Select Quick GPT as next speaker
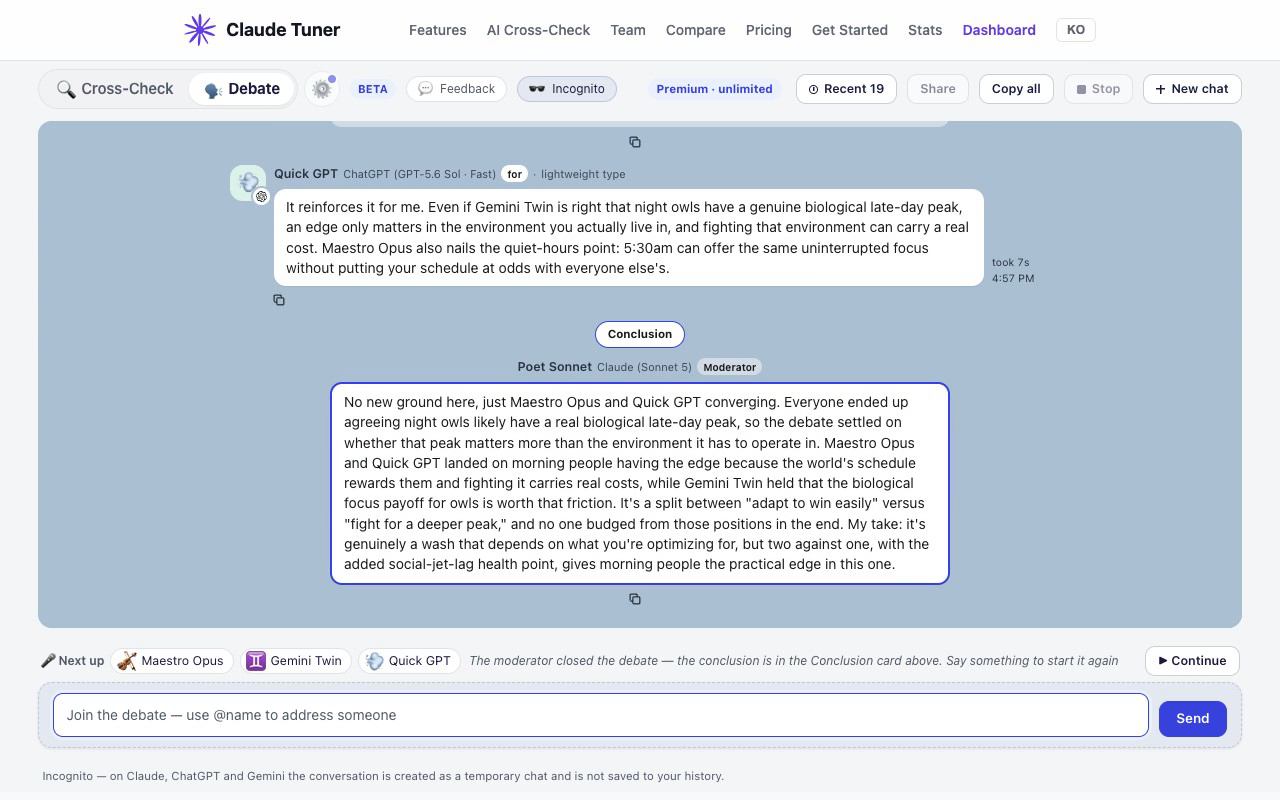 (x=409, y=661)
